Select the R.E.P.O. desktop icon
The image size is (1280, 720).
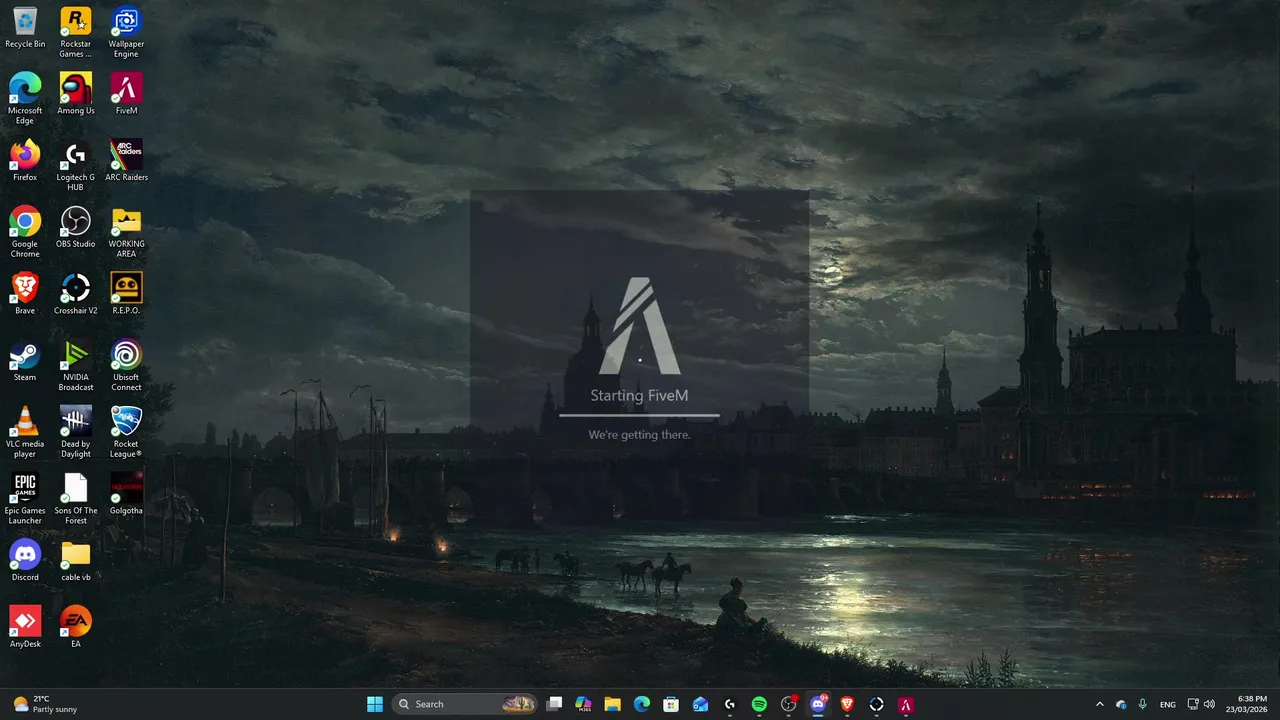[126, 294]
